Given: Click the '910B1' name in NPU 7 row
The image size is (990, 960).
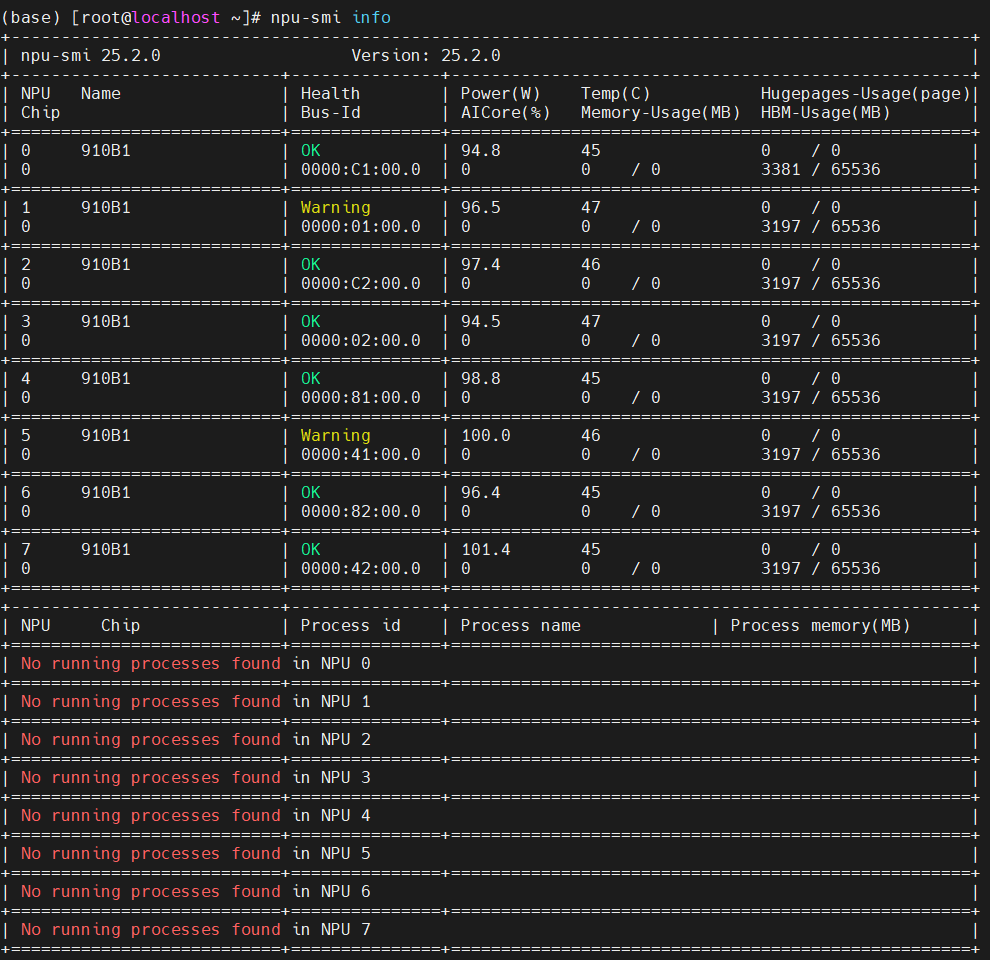Looking at the screenshot, I should [x=105, y=549].
